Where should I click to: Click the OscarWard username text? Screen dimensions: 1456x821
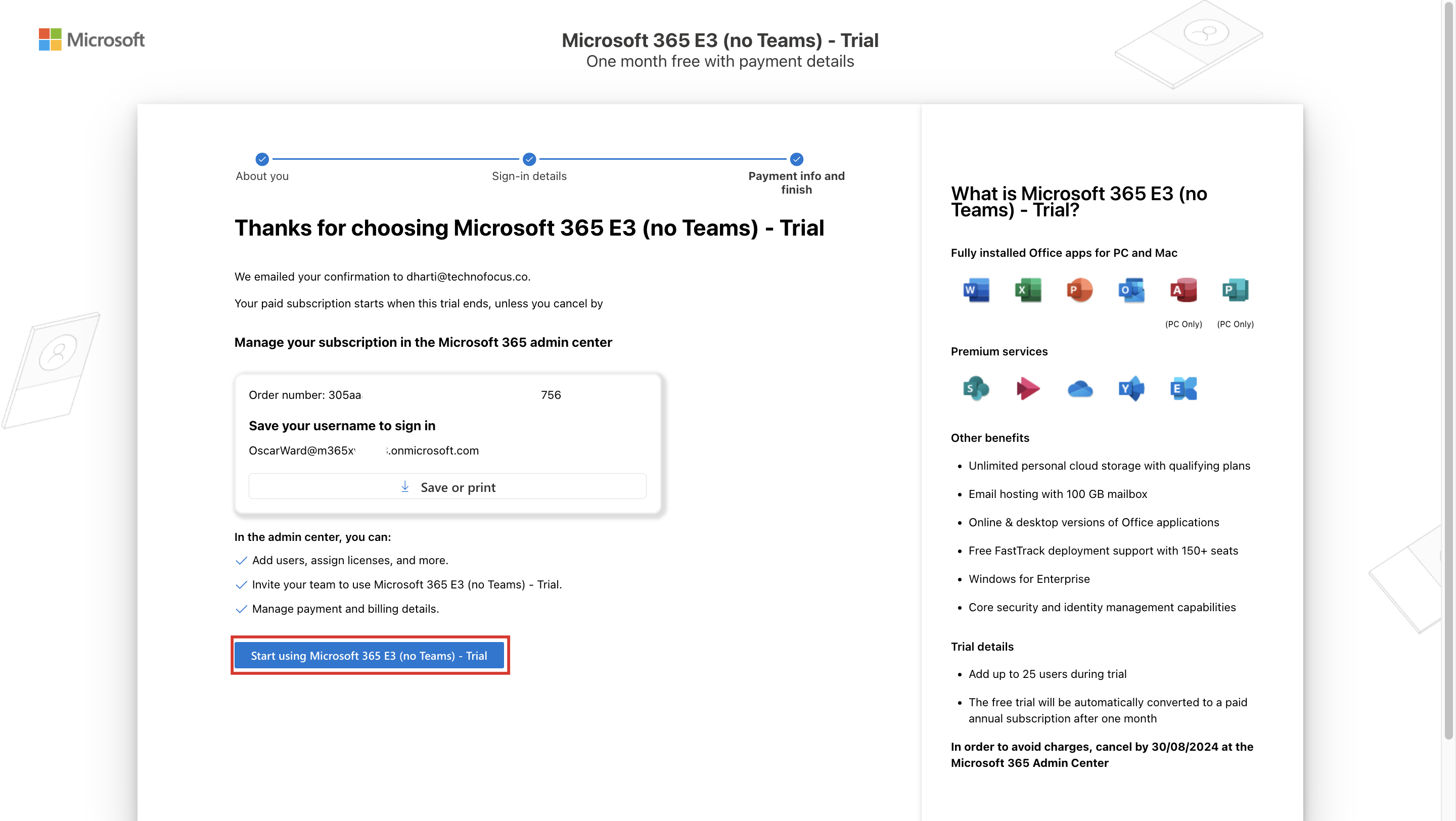point(363,450)
